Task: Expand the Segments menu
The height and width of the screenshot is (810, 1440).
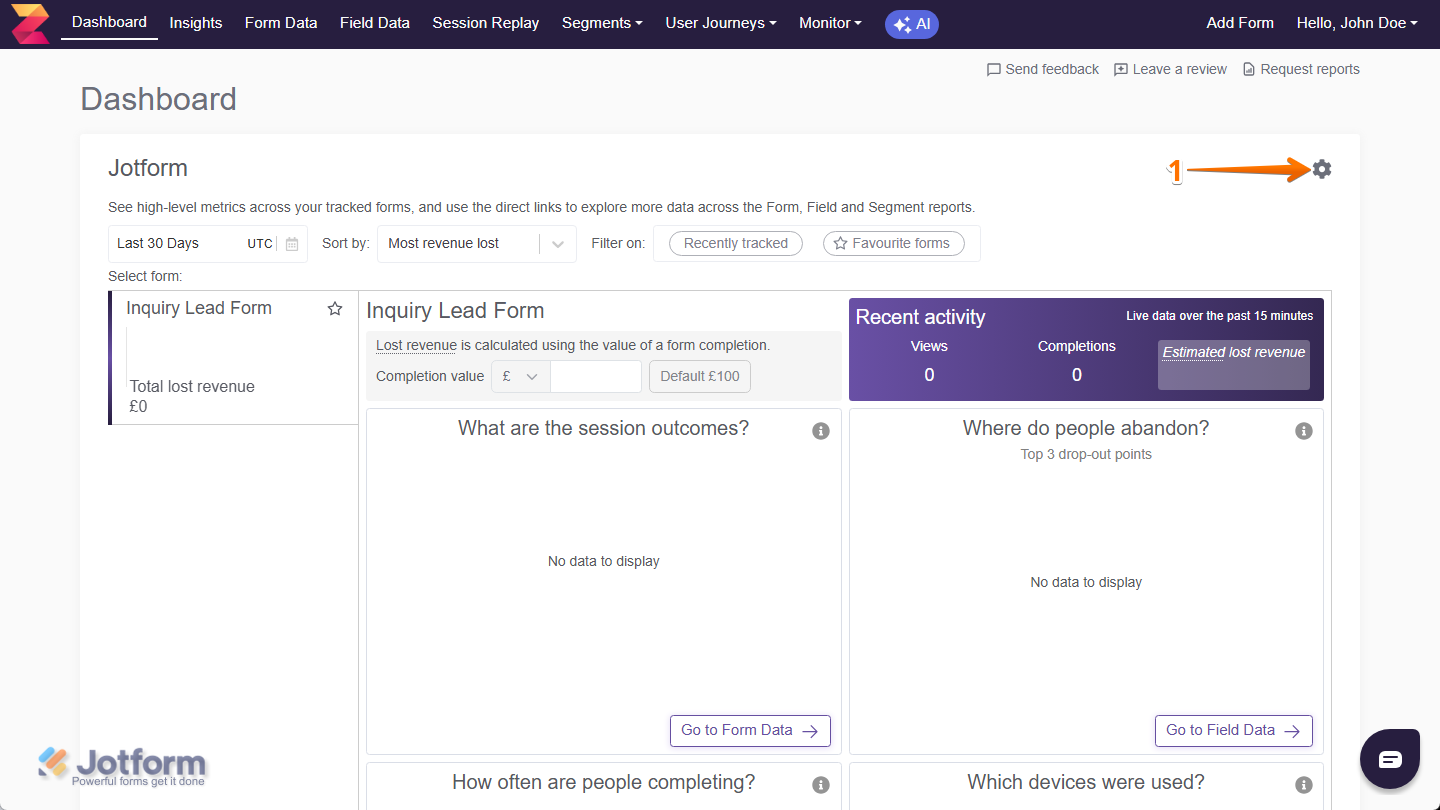Action: [602, 23]
